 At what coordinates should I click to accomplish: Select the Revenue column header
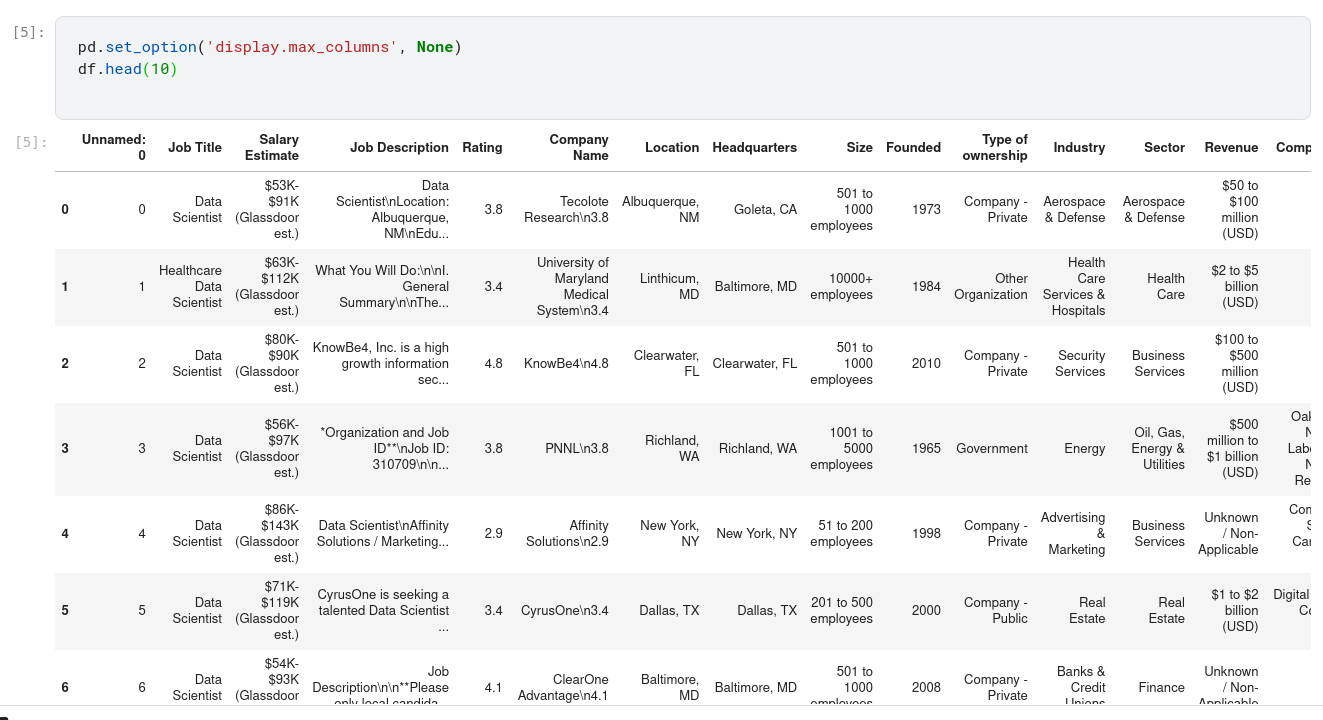coord(1231,147)
